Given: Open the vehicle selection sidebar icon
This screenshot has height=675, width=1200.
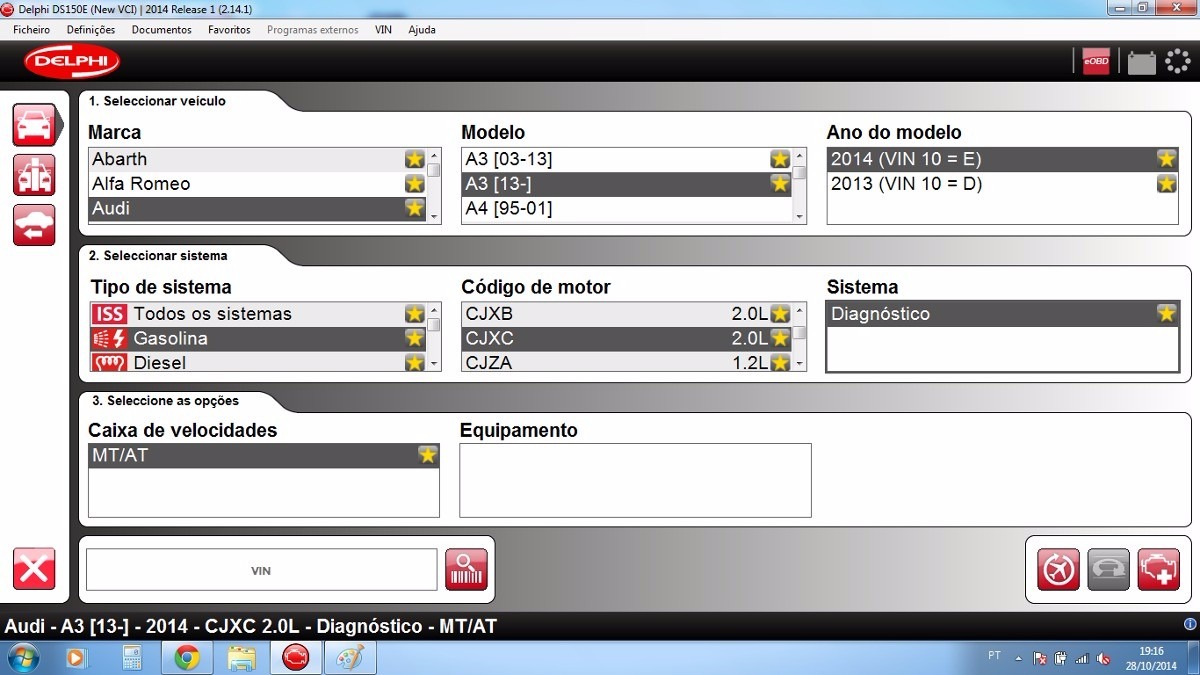Looking at the screenshot, I should click(34, 124).
